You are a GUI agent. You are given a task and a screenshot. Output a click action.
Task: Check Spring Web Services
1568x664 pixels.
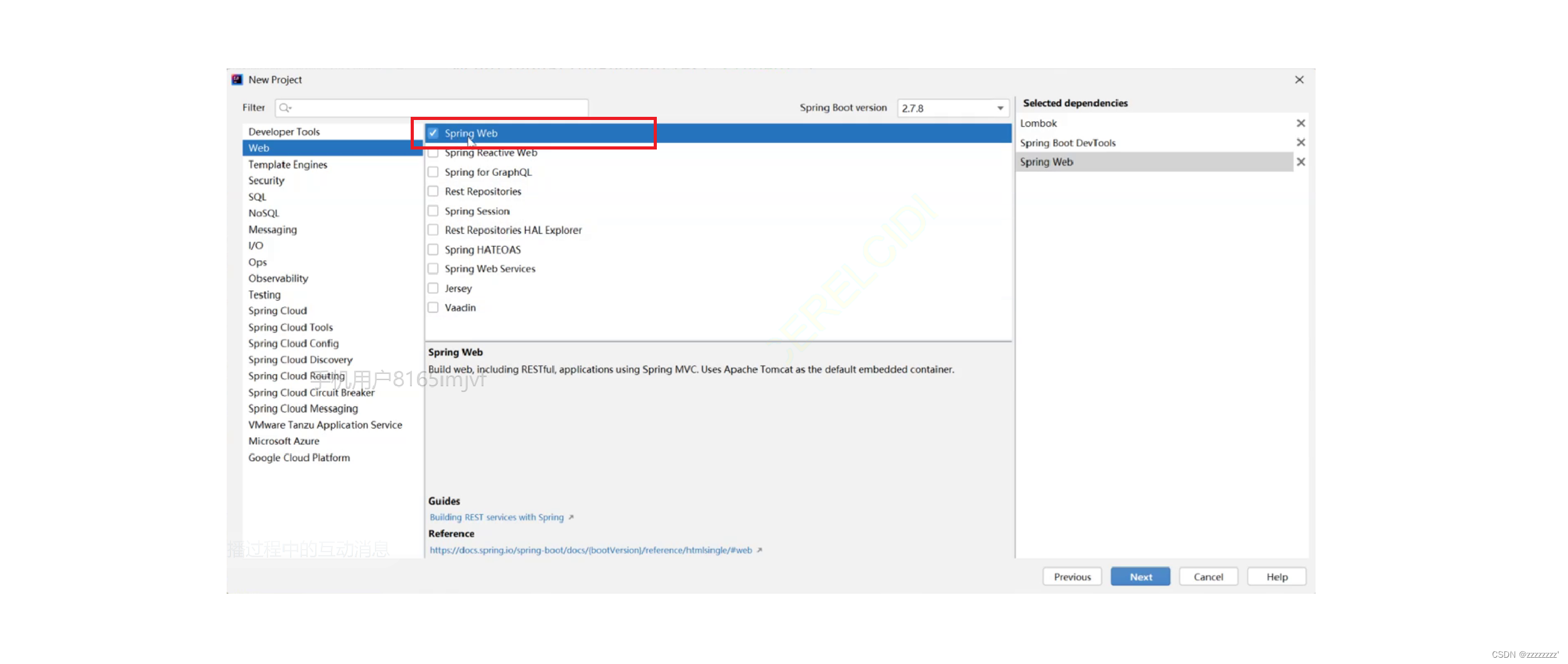[x=433, y=269]
